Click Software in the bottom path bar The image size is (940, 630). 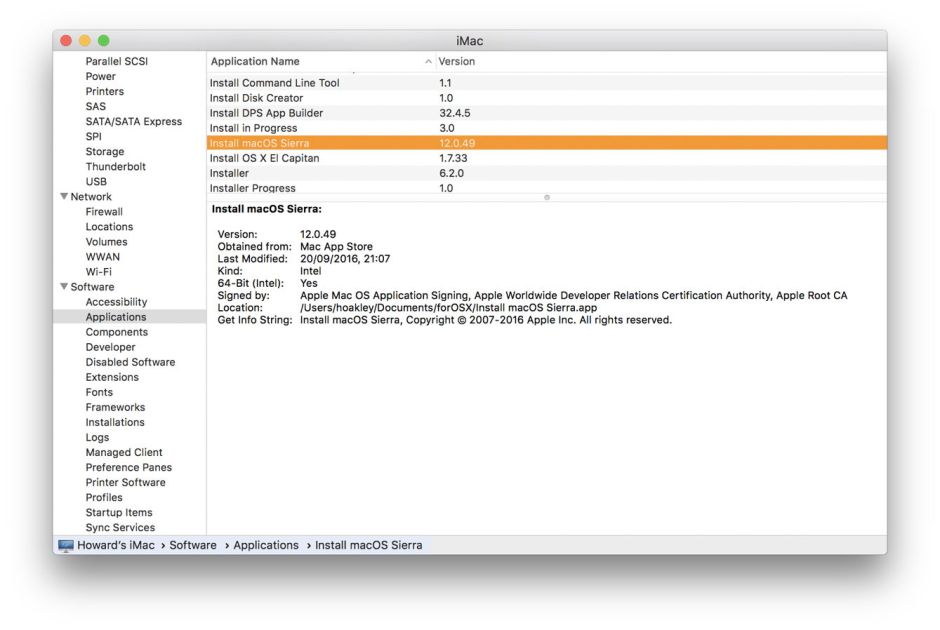(192, 546)
